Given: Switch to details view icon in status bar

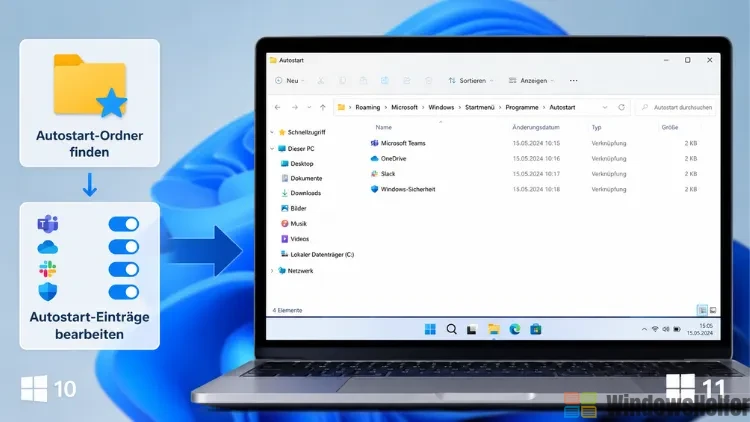Looking at the screenshot, I should pyautogui.click(x=702, y=311).
